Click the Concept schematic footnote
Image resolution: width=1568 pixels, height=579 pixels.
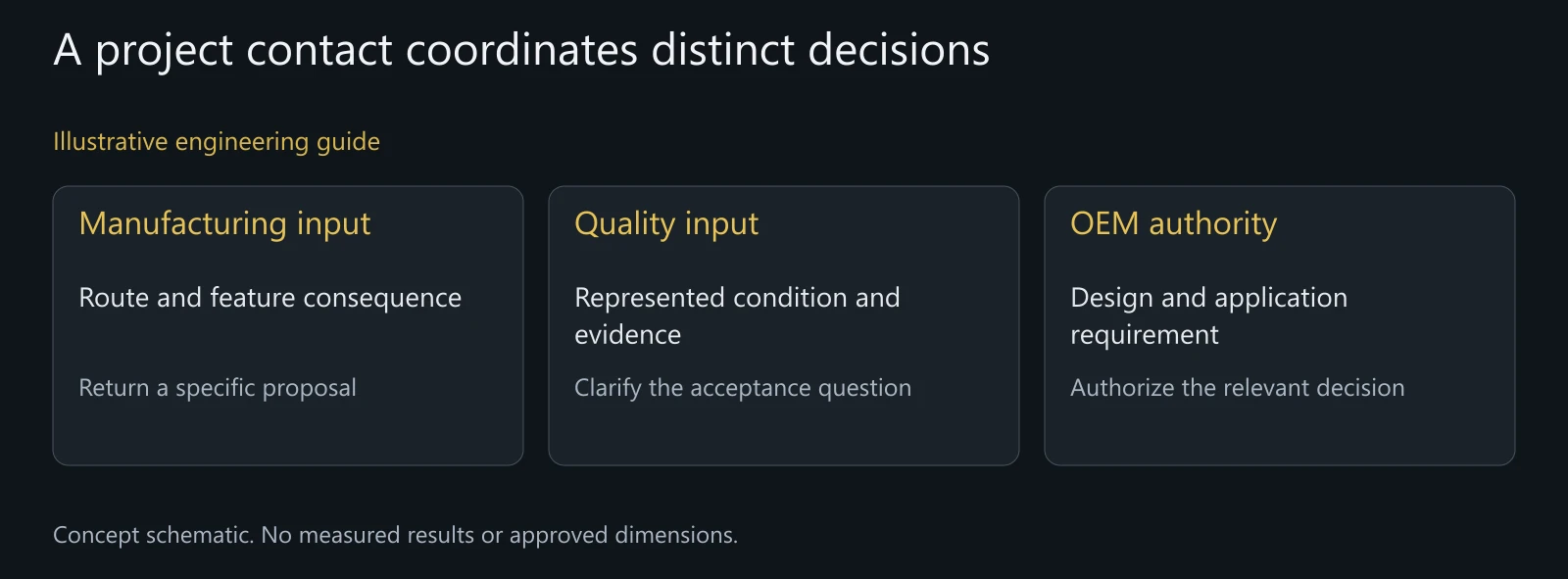396,535
